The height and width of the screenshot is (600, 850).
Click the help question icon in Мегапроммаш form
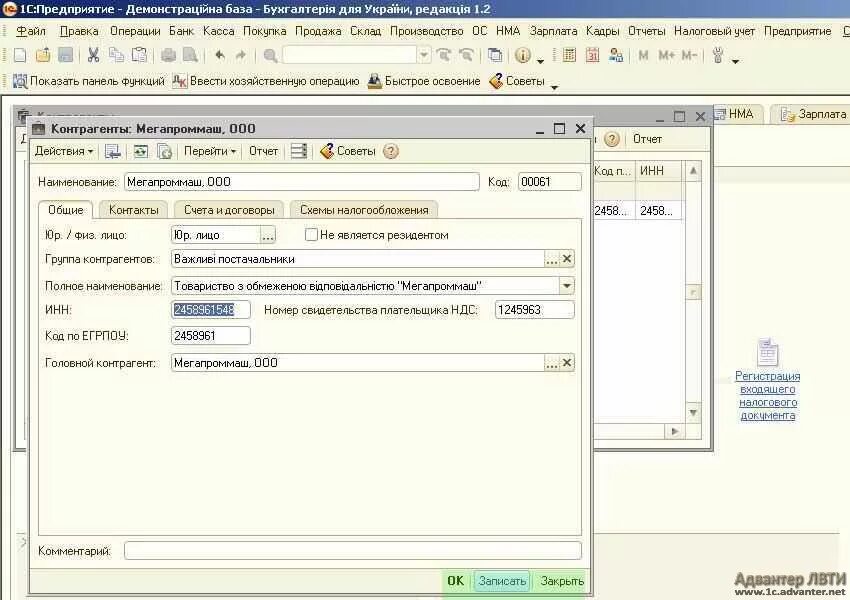tap(391, 151)
